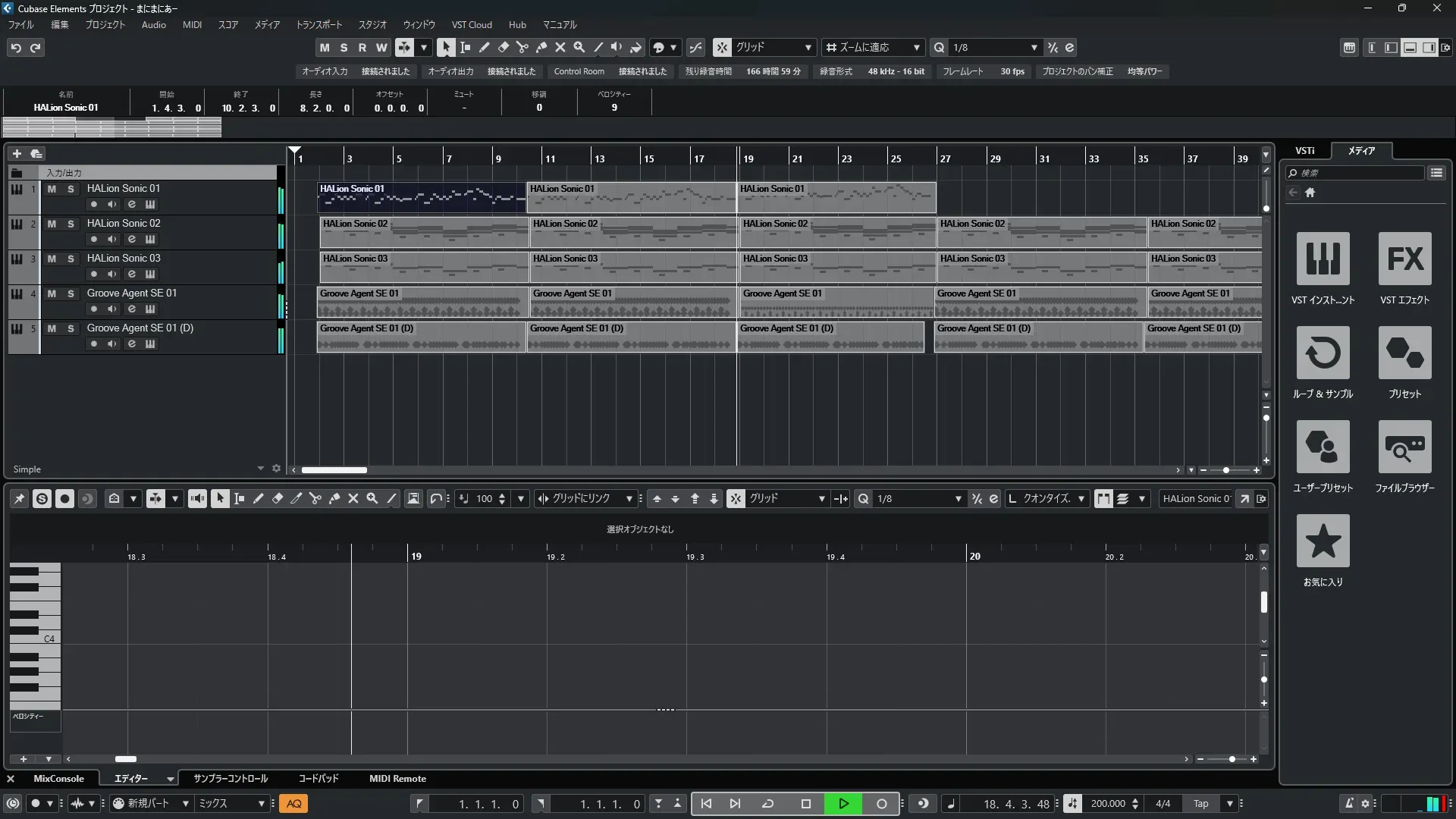
Task: Open Loops & Samples media tile
Action: click(x=1323, y=353)
